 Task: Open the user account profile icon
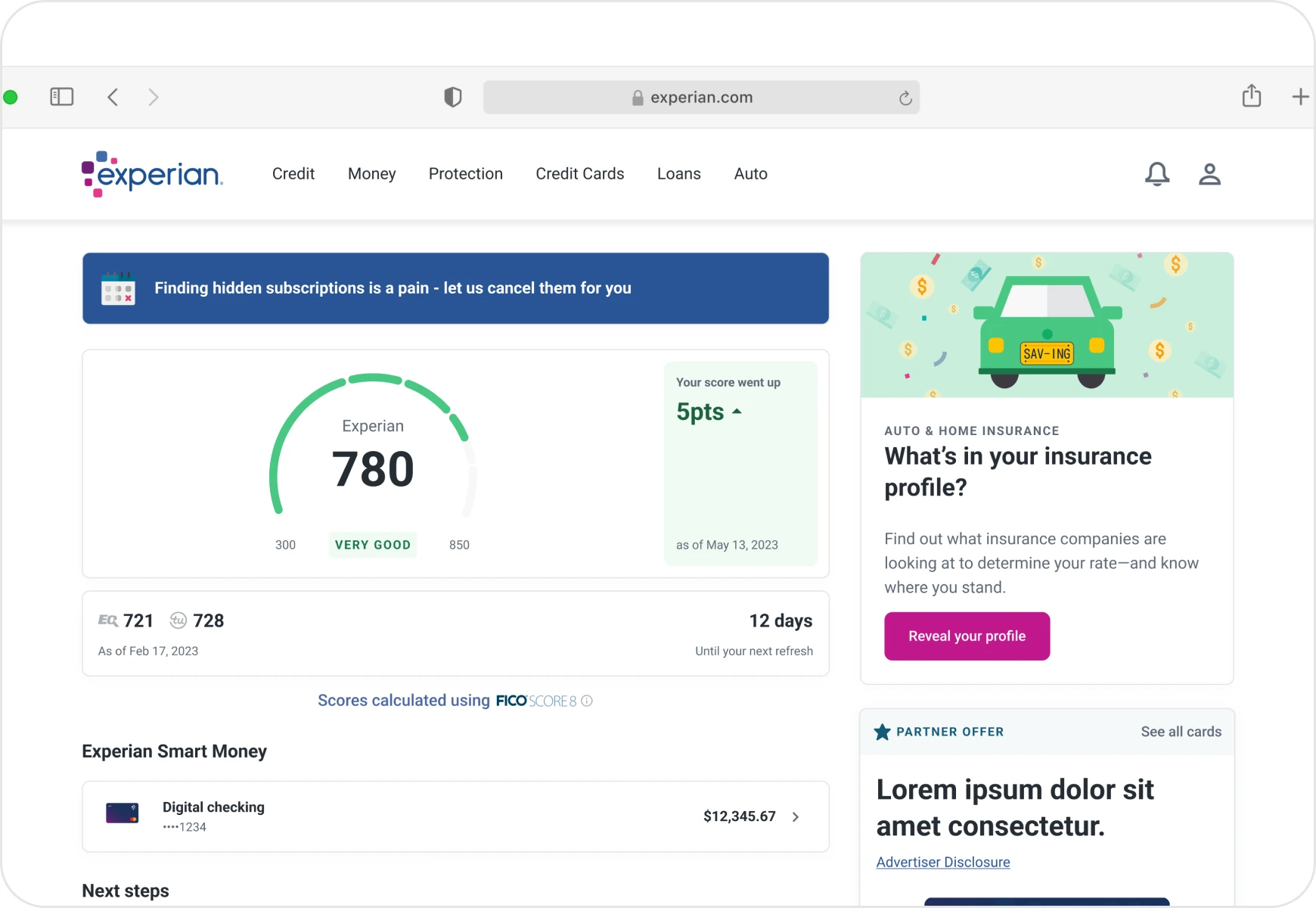[1209, 174]
